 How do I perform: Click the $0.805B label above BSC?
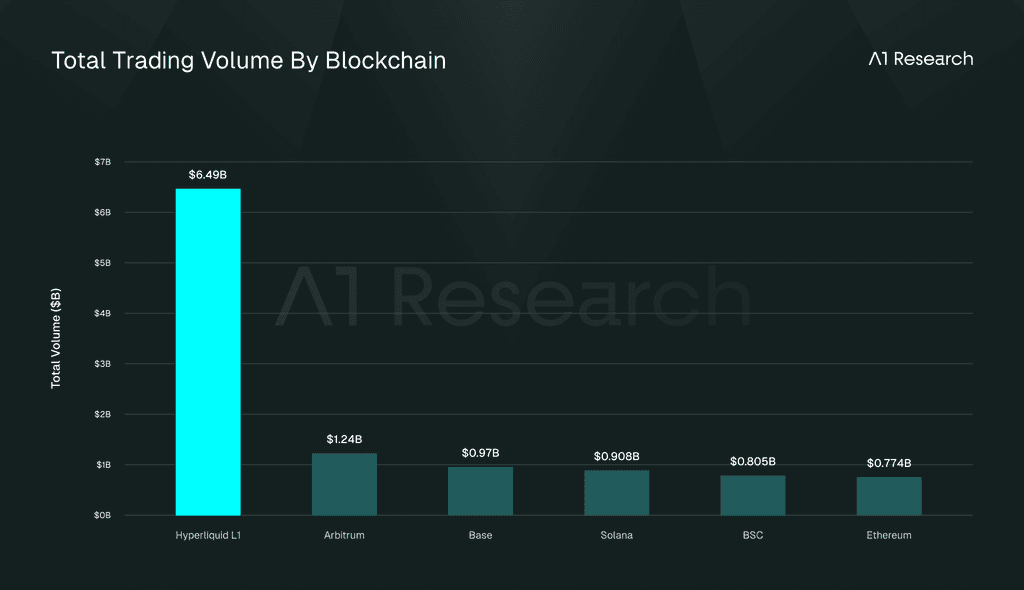pos(752,461)
